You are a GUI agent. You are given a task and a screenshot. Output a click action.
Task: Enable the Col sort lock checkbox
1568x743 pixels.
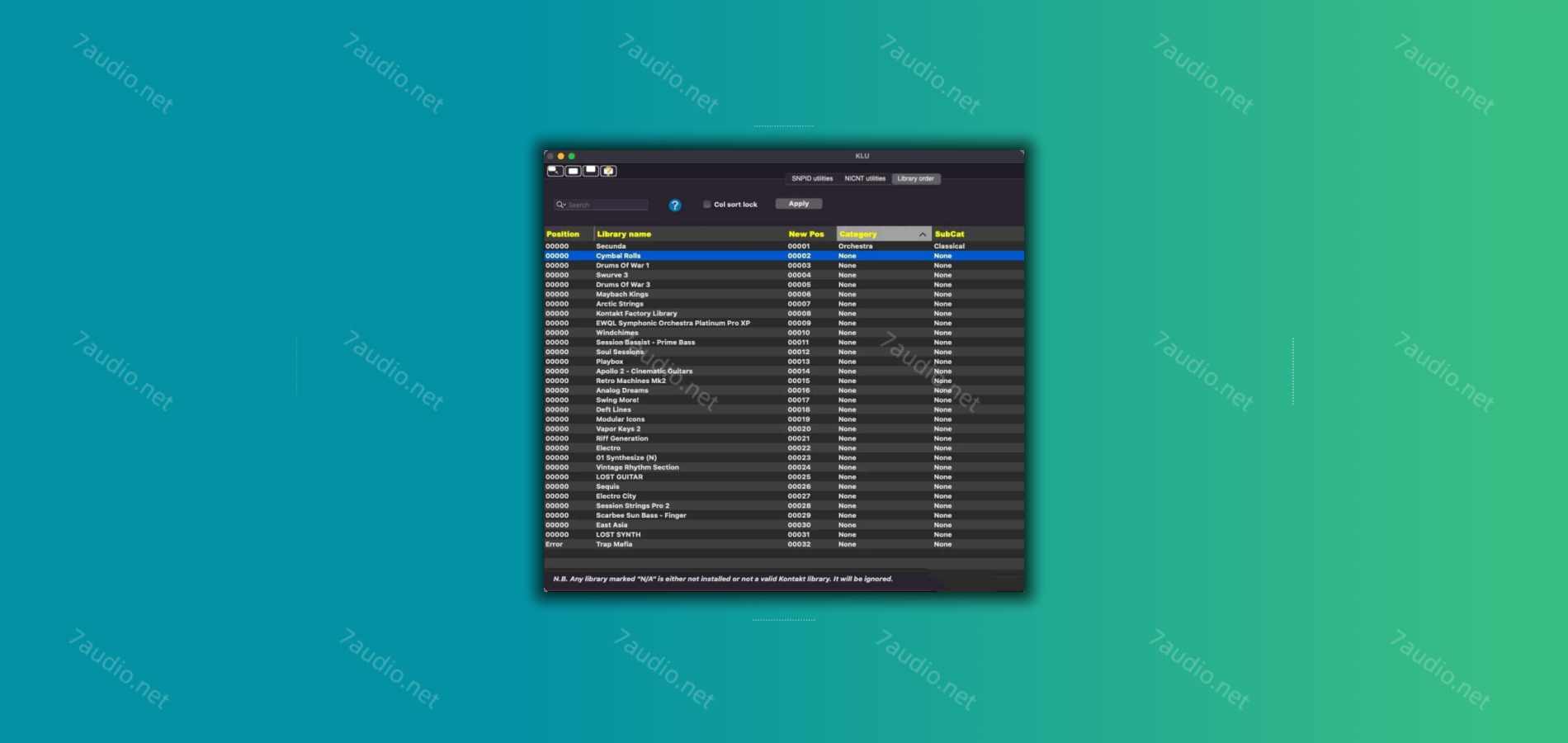[x=706, y=204]
